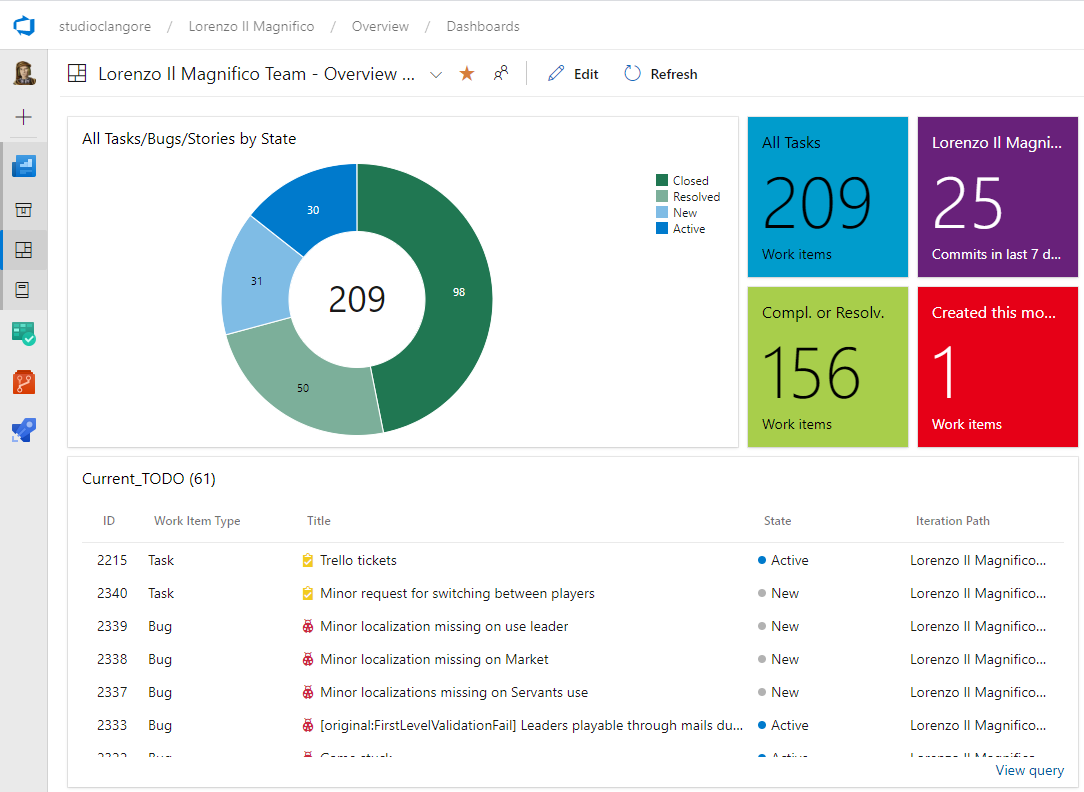Expand the dashboard selector chevron
Screen dimensions: 1084x792
436,75
